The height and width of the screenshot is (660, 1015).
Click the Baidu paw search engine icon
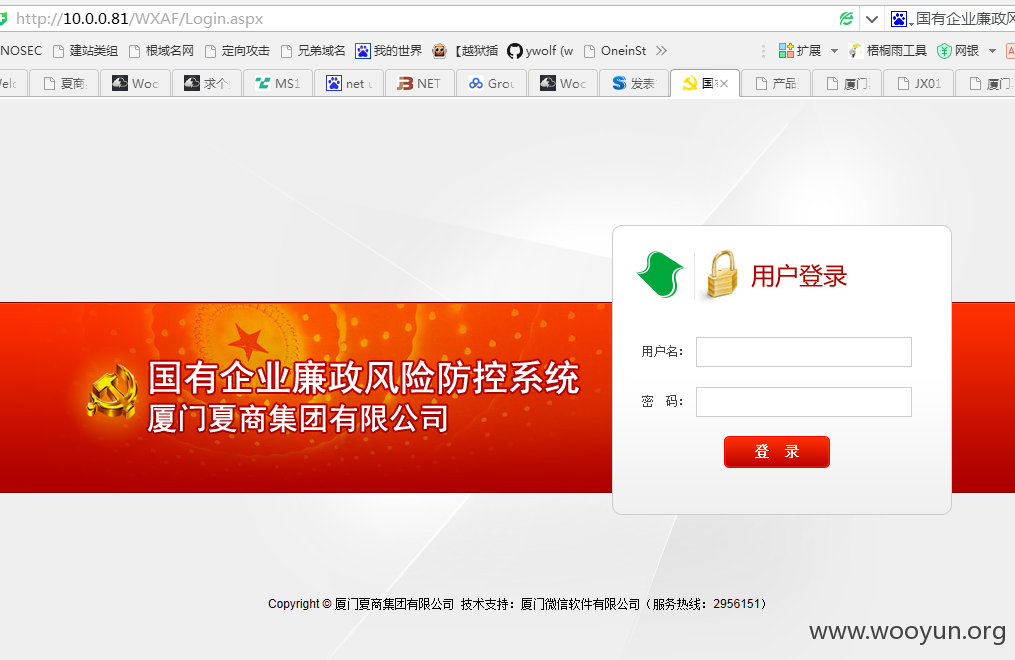click(x=898, y=19)
